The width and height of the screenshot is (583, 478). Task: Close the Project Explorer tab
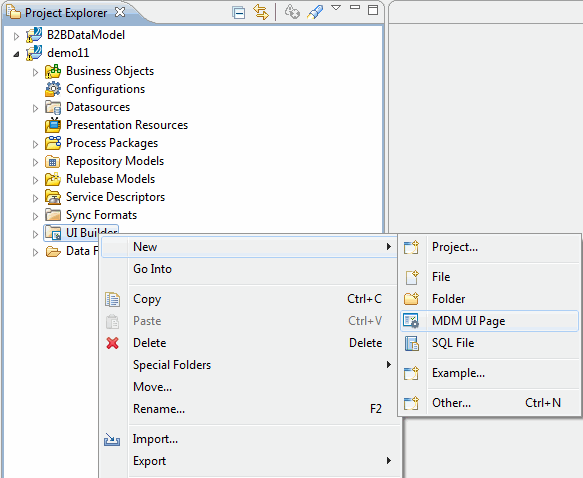click(x=120, y=12)
